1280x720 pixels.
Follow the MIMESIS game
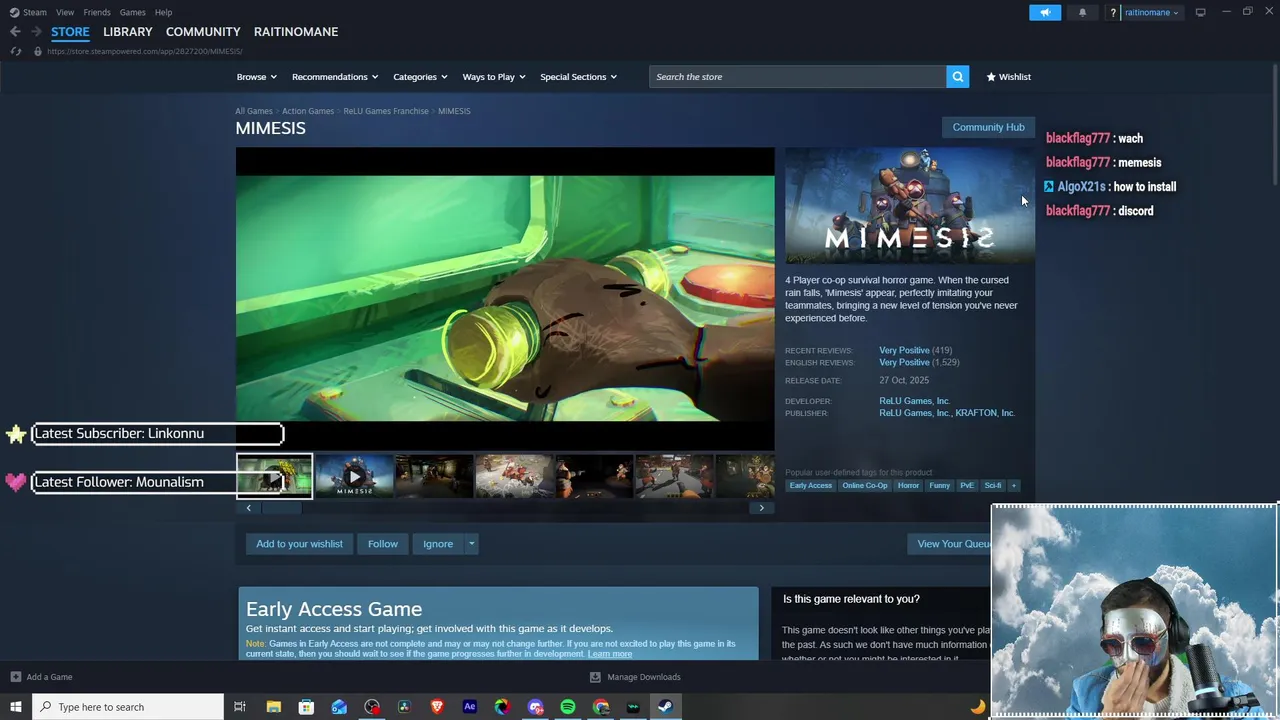383,544
